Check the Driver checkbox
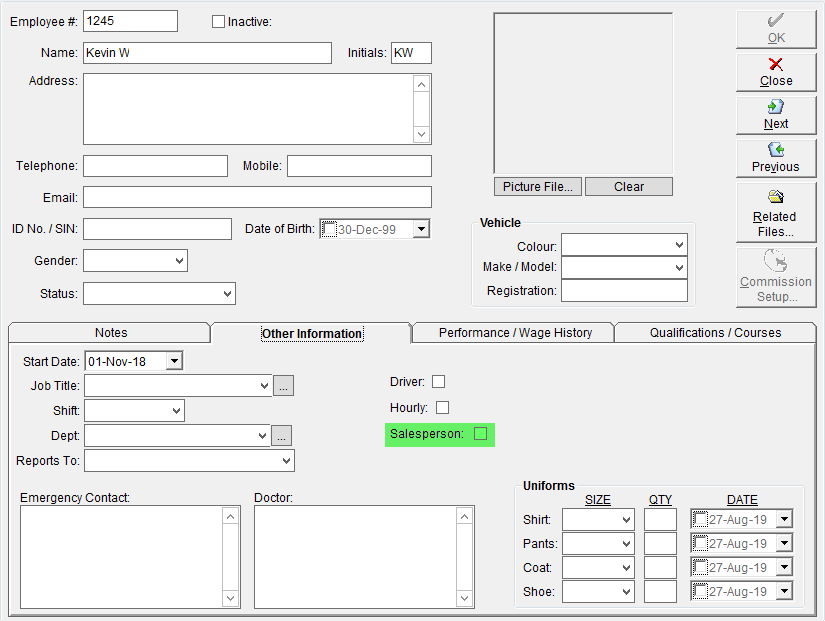 coord(438,382)
